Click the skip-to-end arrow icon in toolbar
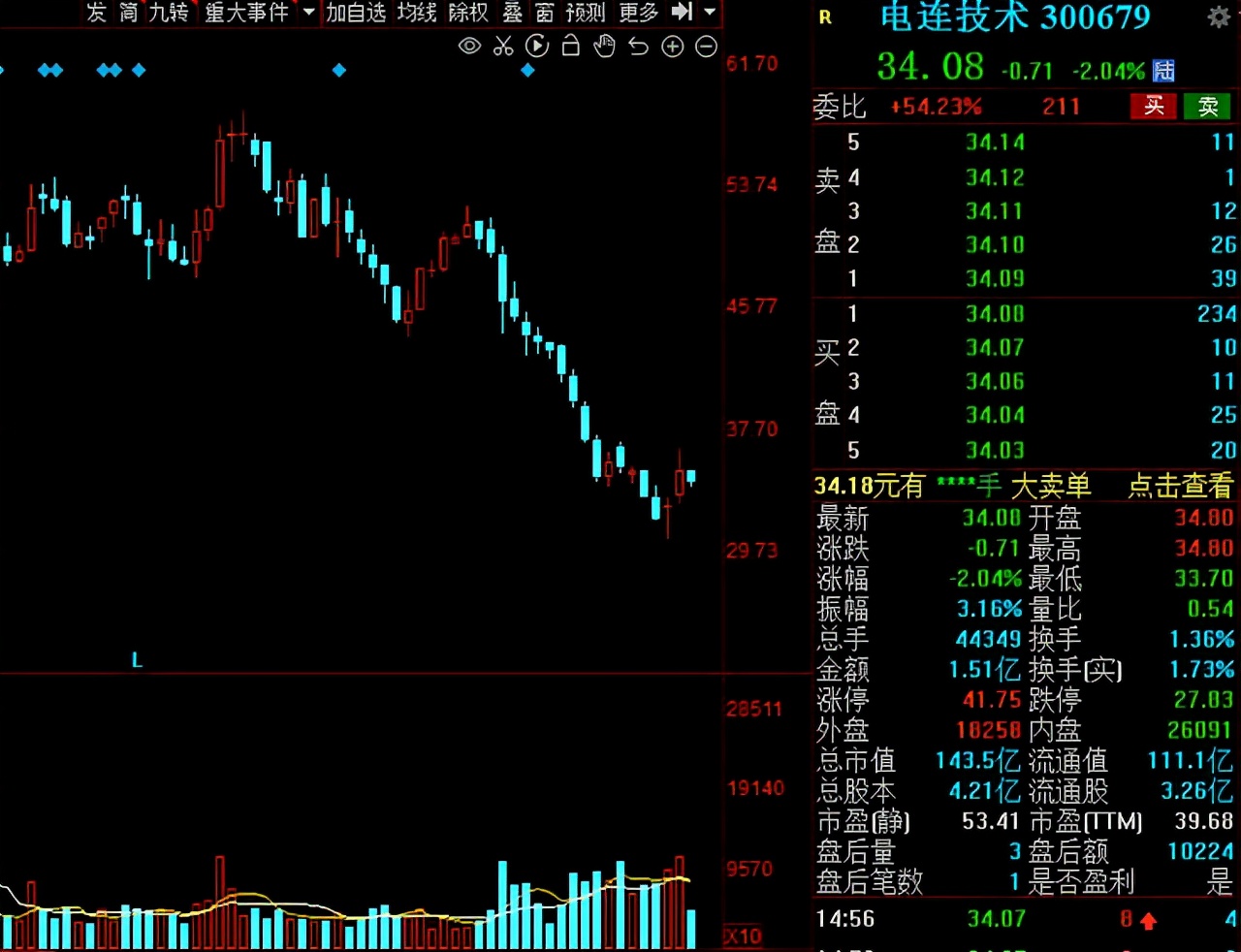This screenshot has height=952, width=1241. click(683, 12)
